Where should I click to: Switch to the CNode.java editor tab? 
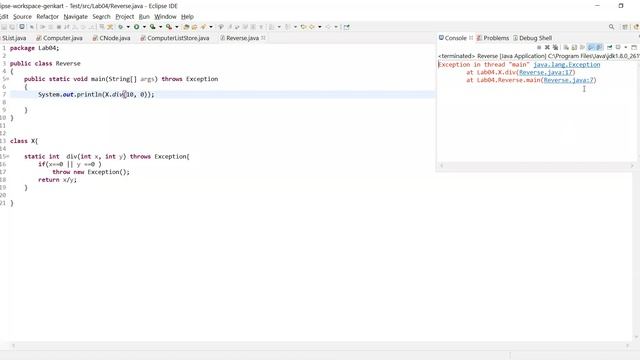pyautogui.click(x=111, y=38)
